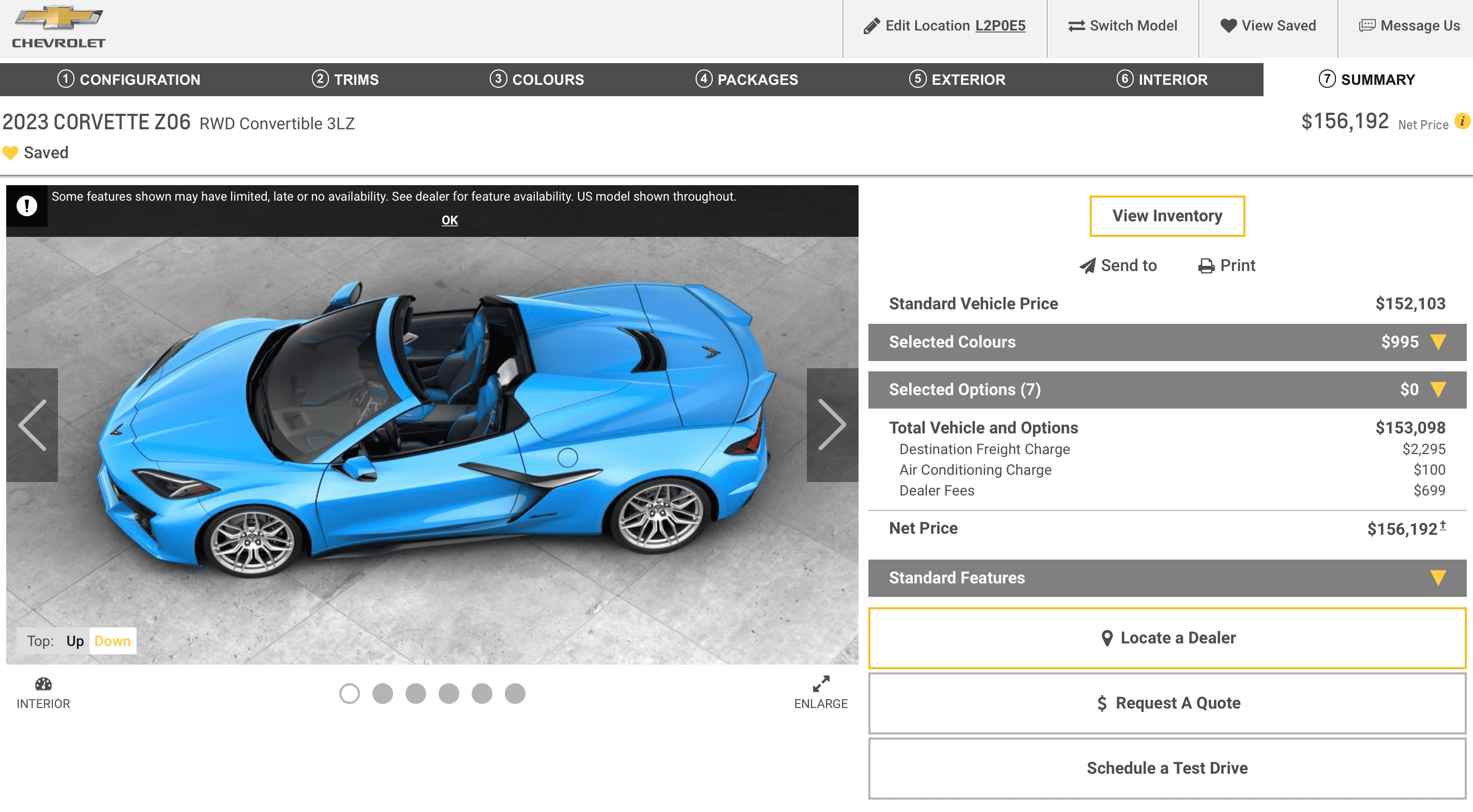Dismiss availability notice by clicking OK
Screen dimensions: 1473x812
click(449, 220)
